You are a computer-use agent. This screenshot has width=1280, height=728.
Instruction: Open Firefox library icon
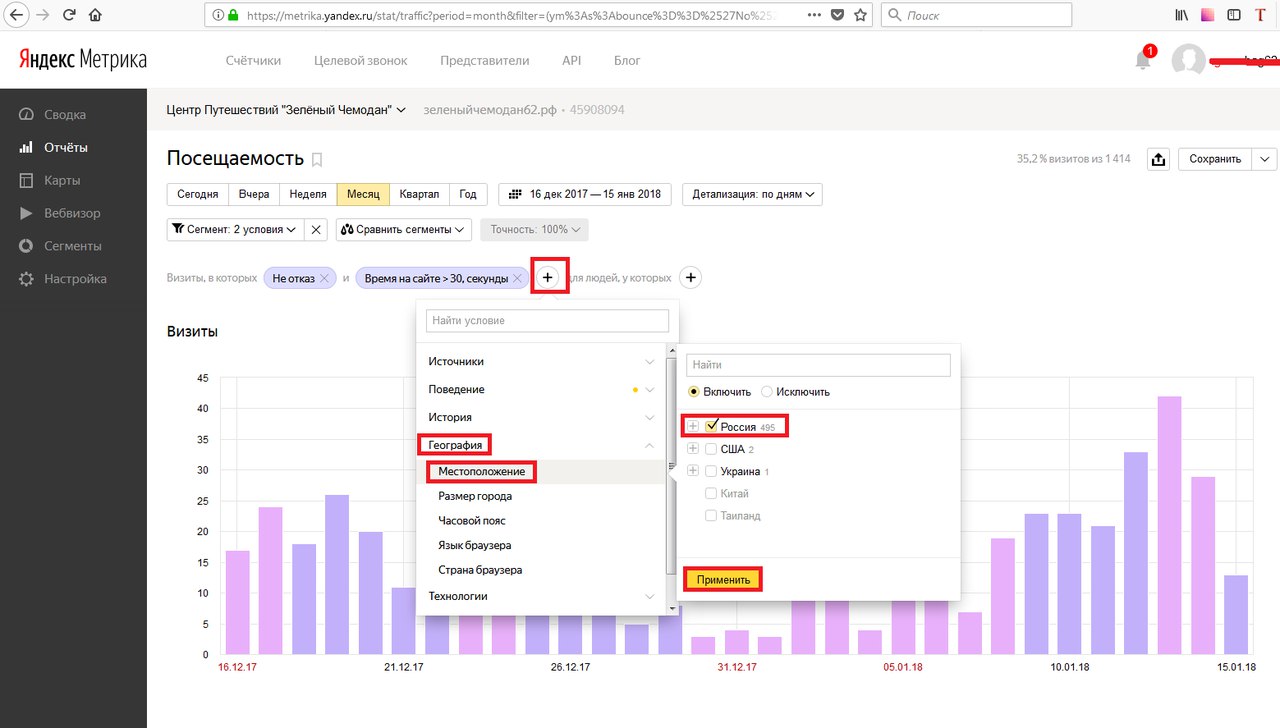click(x=1182, y=15)
